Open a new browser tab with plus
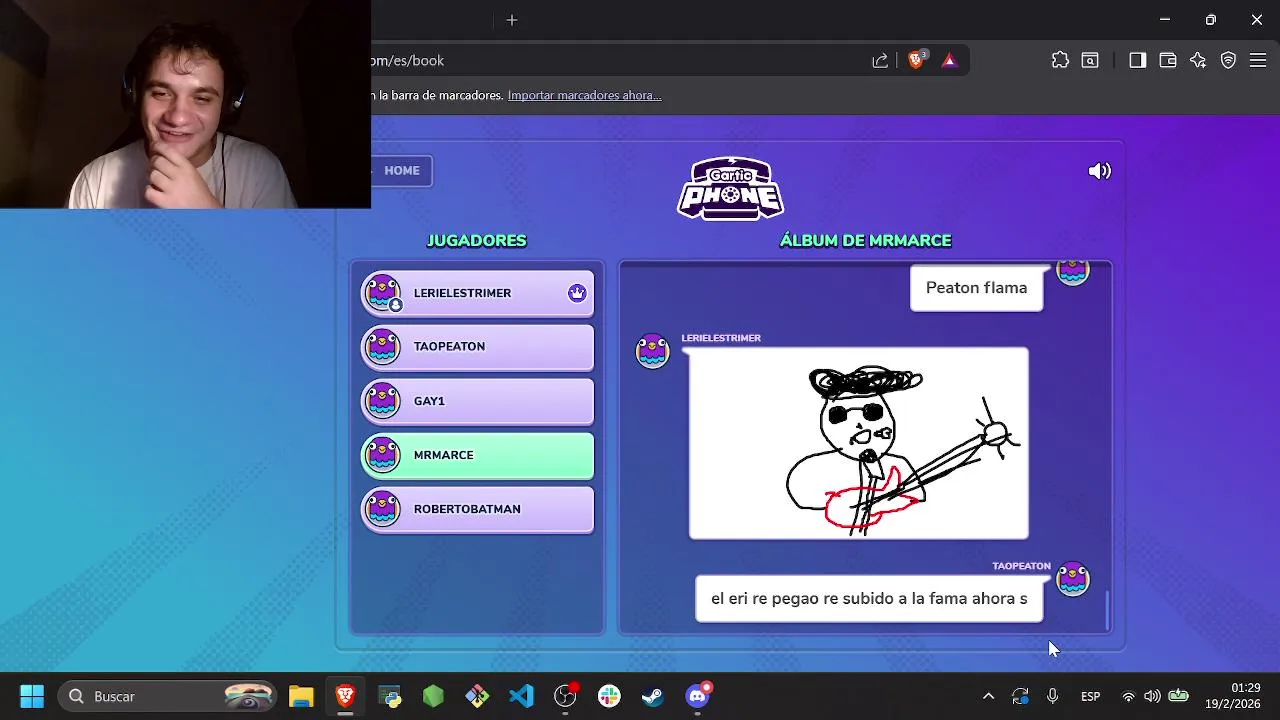The width and height of the screenshot is (1280, 720). [511, 20]
